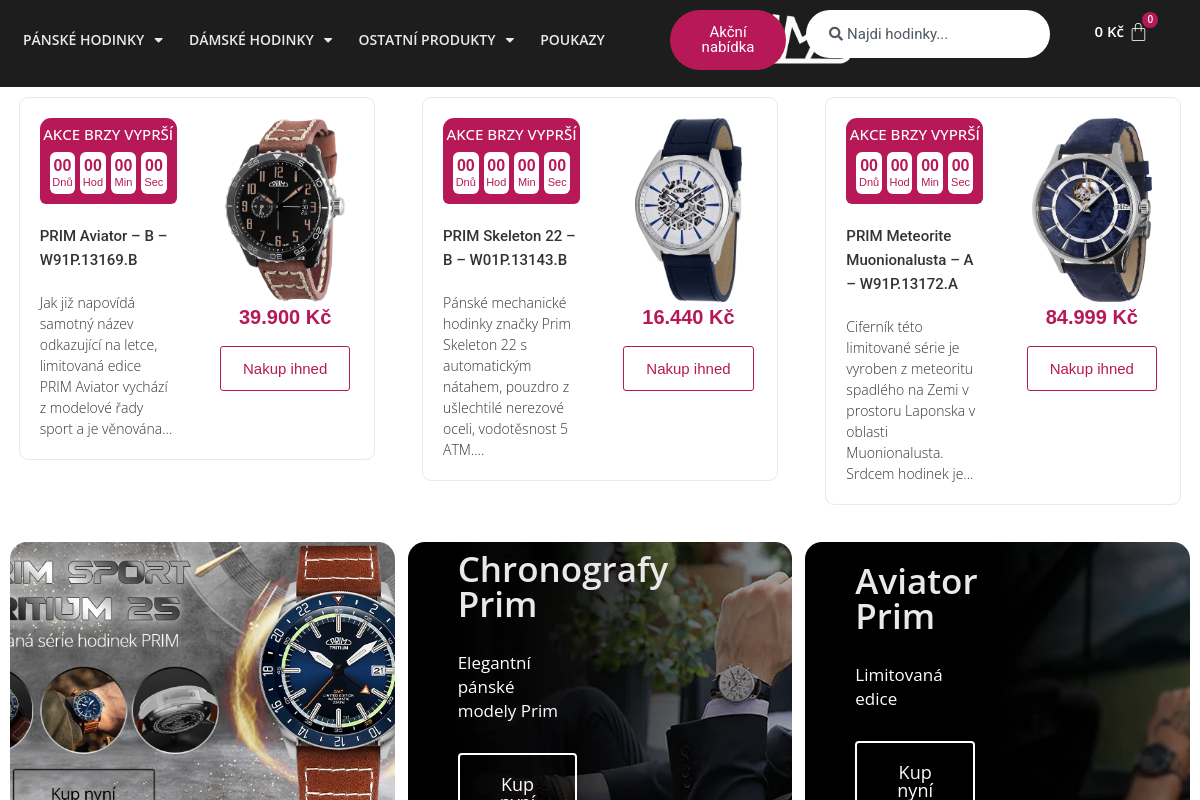Expand the Pánské hodinky dropdown arrow

coord(158,40)
